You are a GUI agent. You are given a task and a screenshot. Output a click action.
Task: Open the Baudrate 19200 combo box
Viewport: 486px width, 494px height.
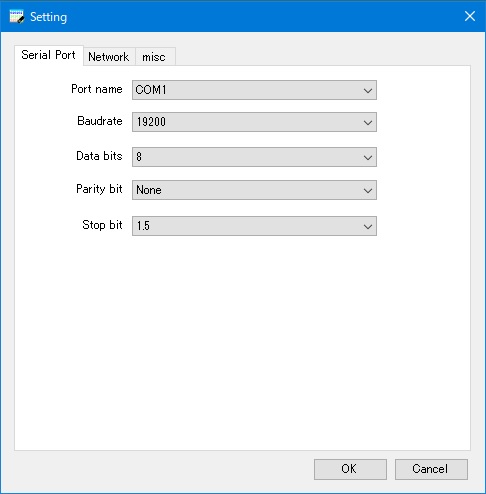point(254,122)
